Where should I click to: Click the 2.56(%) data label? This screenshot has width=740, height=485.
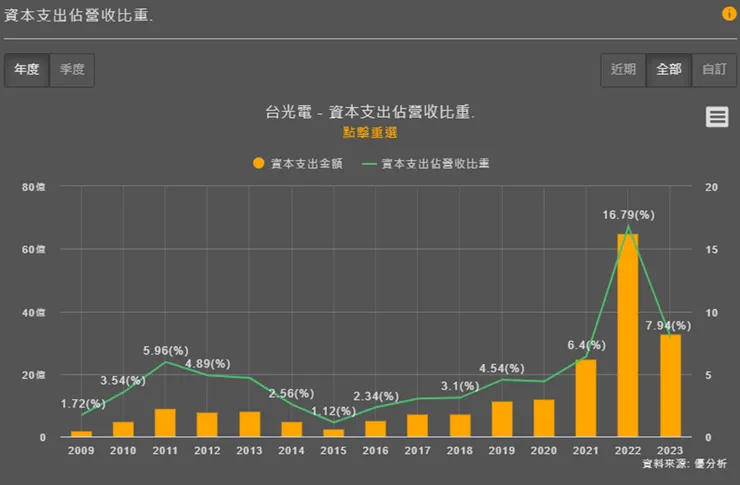tap(291, 393)
